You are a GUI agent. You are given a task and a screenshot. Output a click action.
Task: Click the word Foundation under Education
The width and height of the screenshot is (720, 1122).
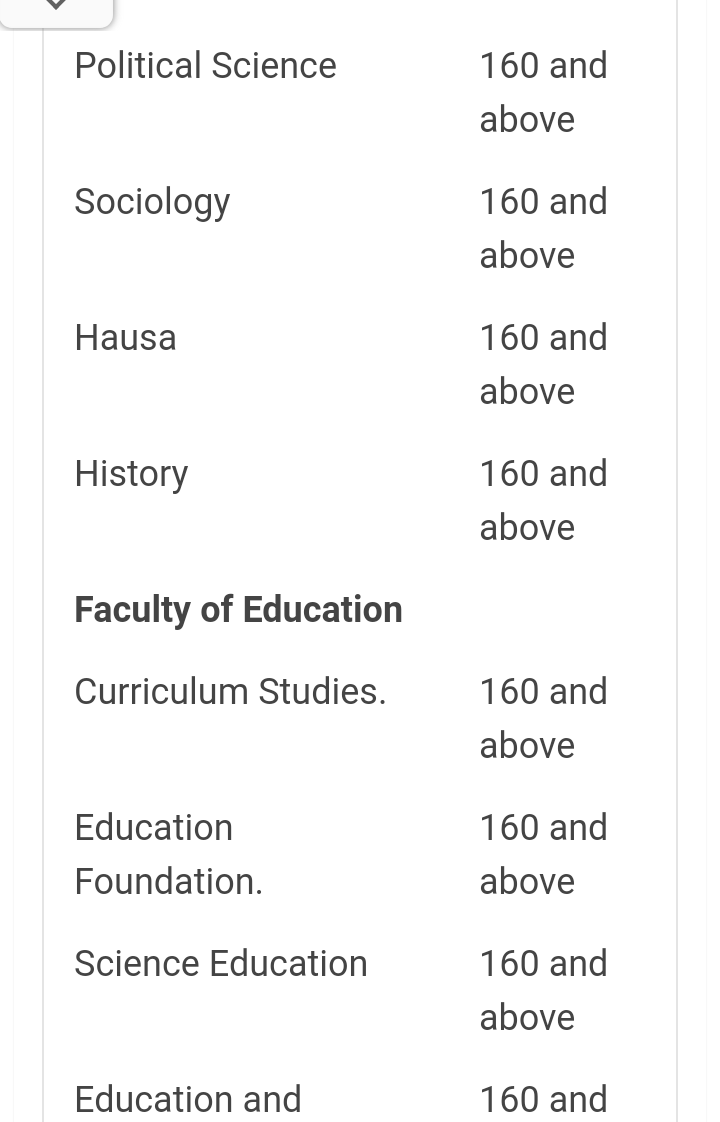(169, 882)
